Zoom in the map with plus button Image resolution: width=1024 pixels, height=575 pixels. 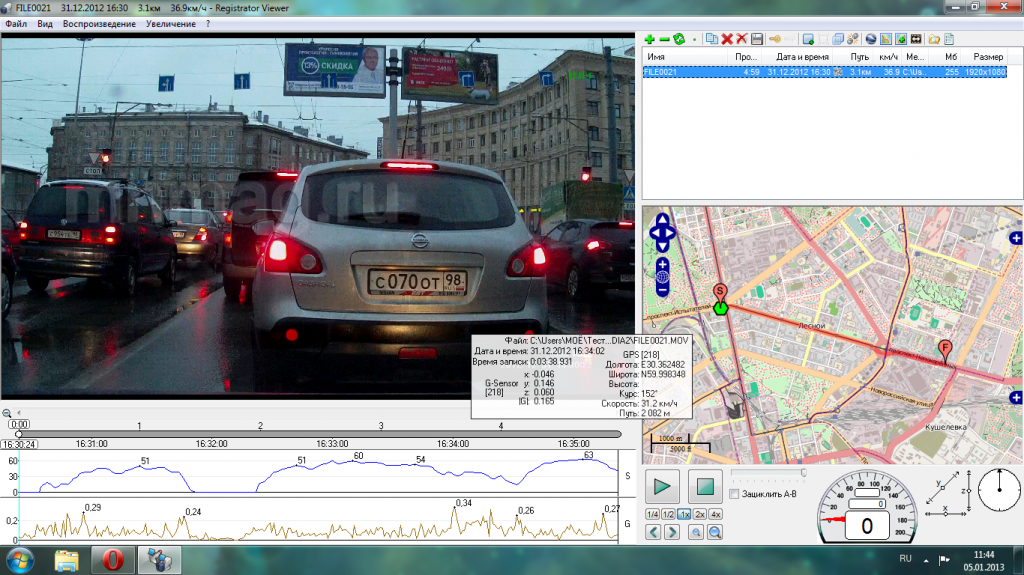662,264
